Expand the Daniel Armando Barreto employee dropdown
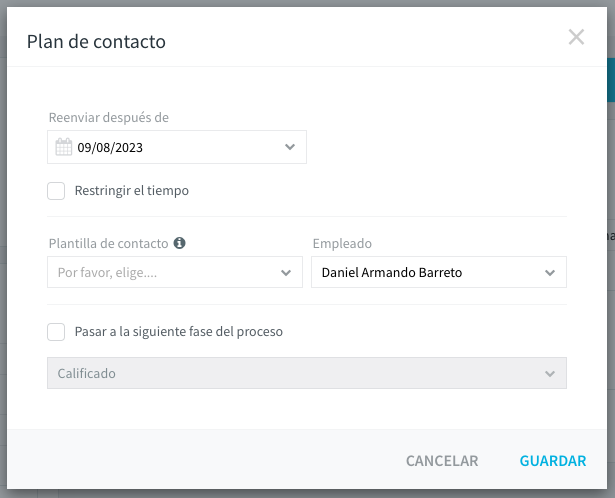 coord(439,272)
